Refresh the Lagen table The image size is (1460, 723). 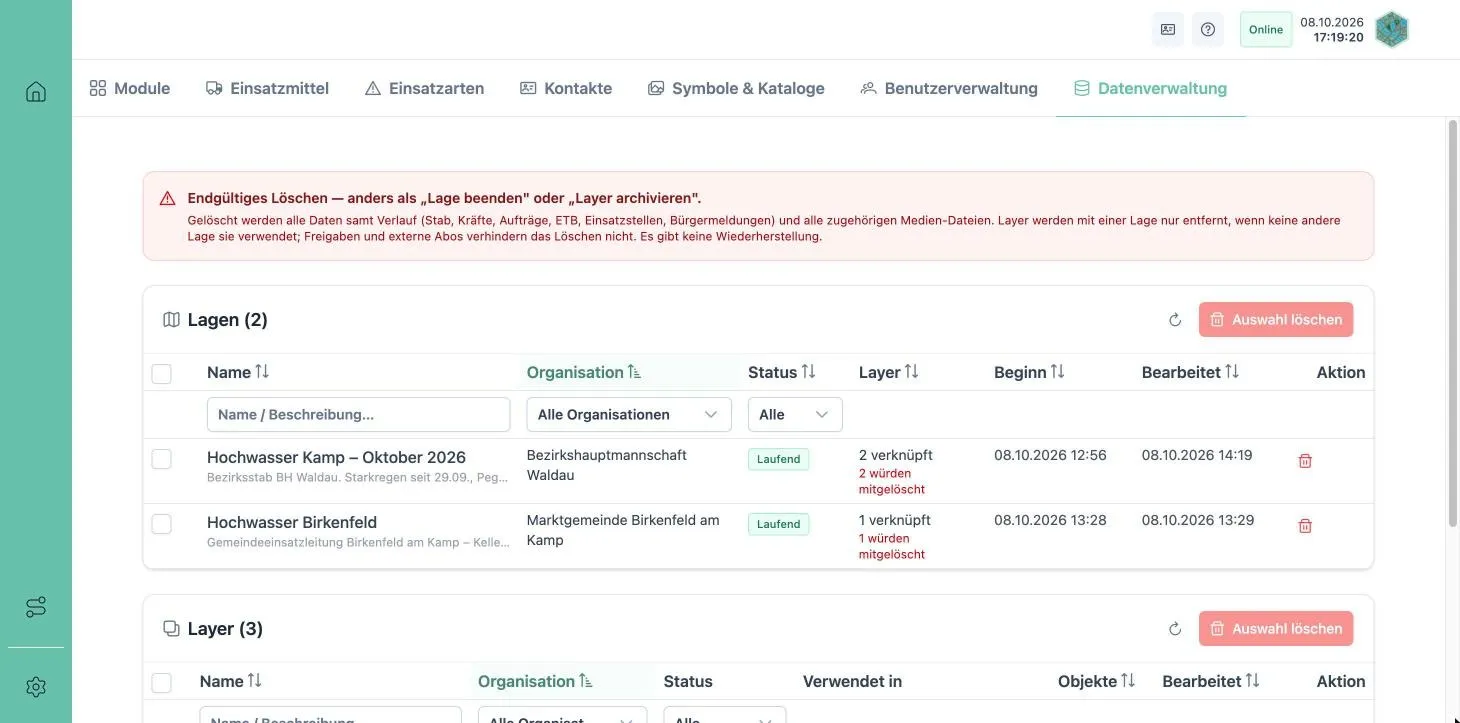(x=1175, y=320)
